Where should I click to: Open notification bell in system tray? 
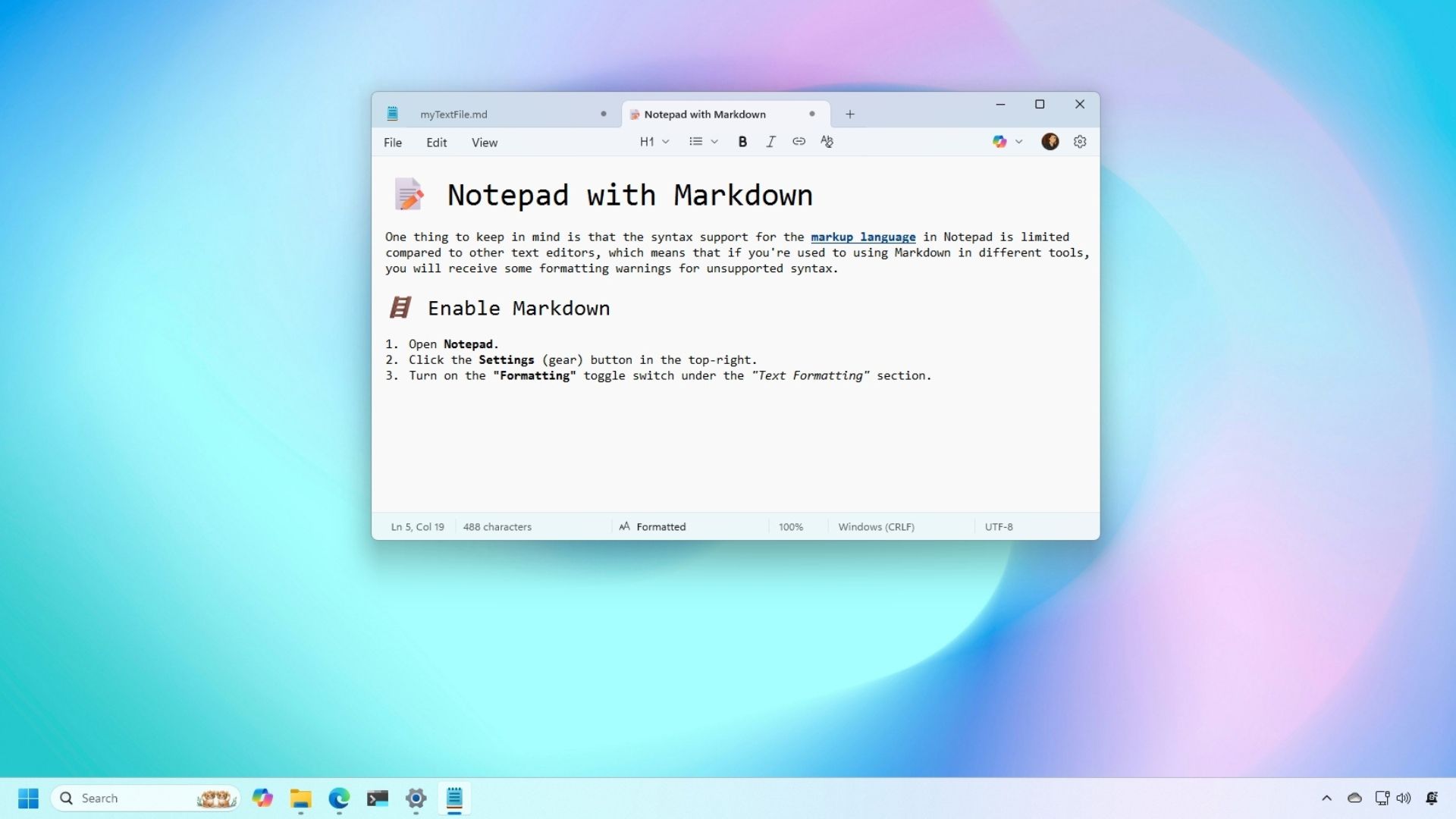(1432, 799)
